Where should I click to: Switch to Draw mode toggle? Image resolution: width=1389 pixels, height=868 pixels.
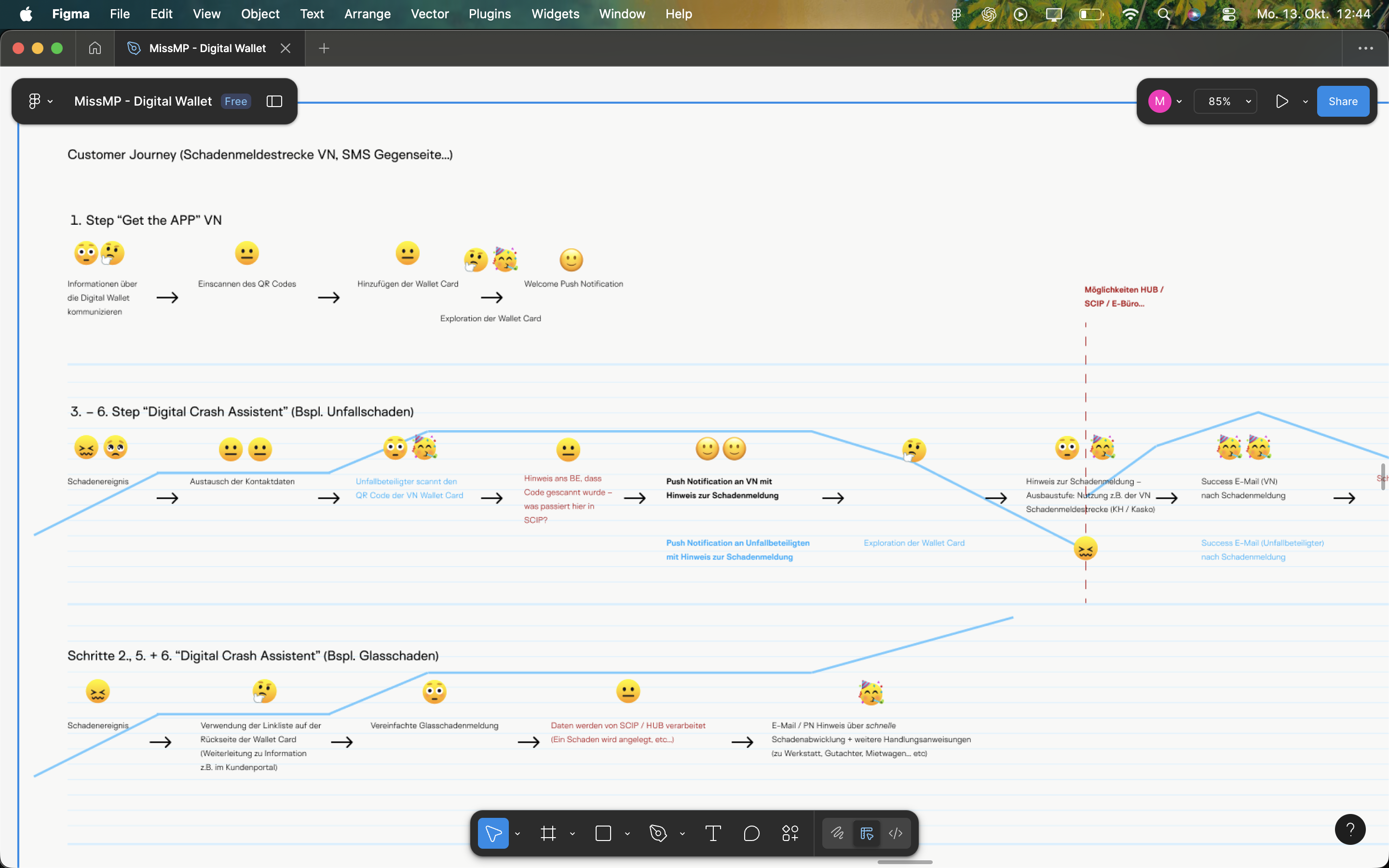[x=837, y=833]
